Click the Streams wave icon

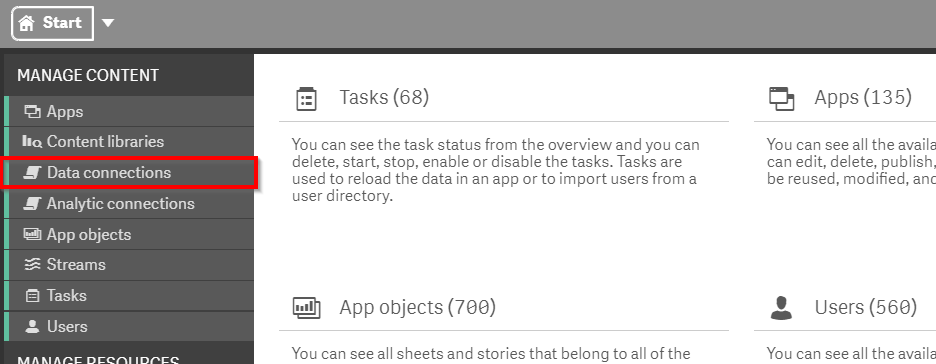pos(32,265)
